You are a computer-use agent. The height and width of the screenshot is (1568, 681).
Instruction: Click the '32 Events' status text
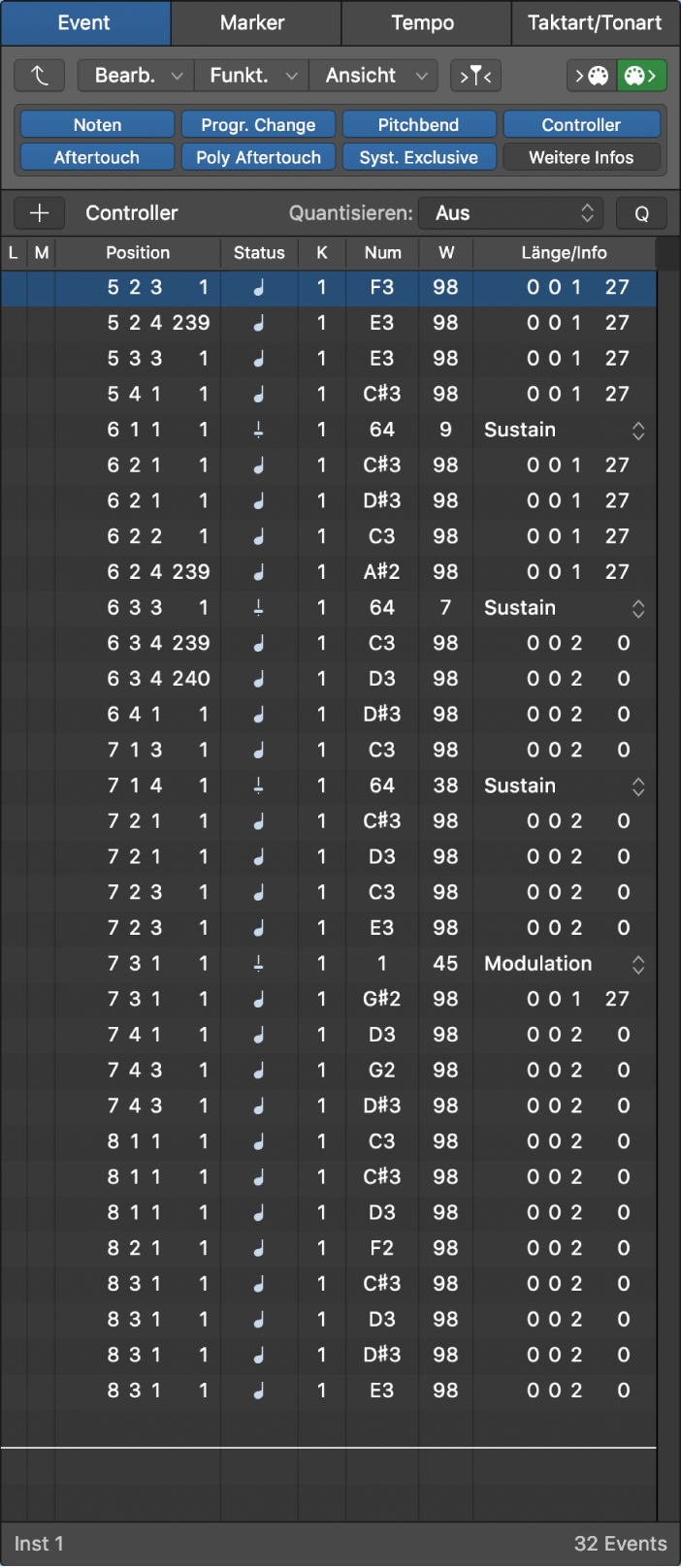(x=620, y=1544)
